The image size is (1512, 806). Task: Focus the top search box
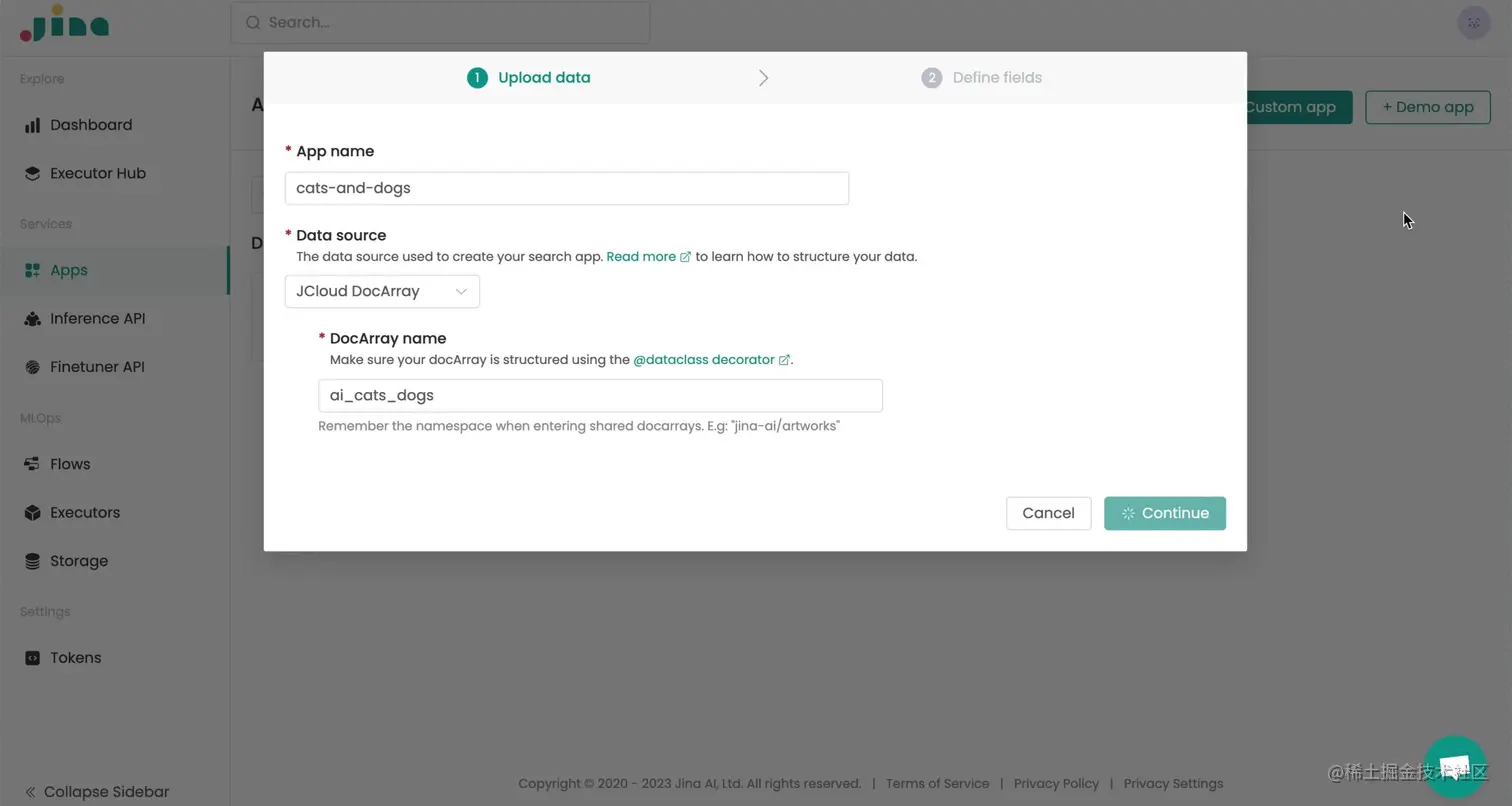[x=440, y=23]
